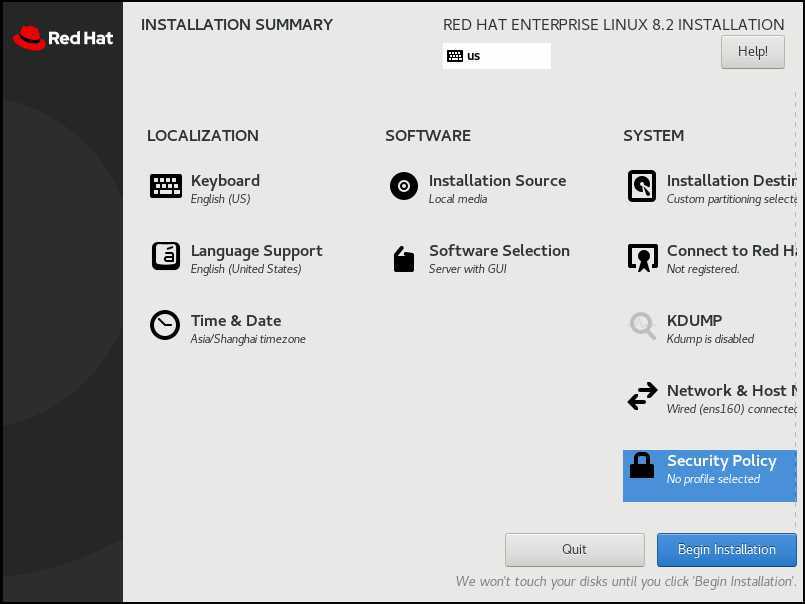The image size is (805, 604).
Task: Click 'No profile selected' text
Action: (713, 479)
